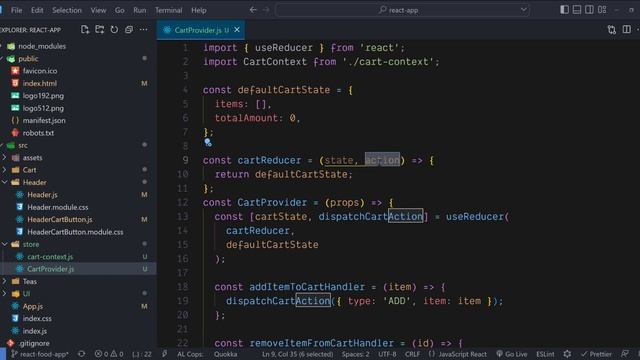Split the editor to the right
This screenshot has height=360, width=640.
pyautogui.click(x=627, y=30)
